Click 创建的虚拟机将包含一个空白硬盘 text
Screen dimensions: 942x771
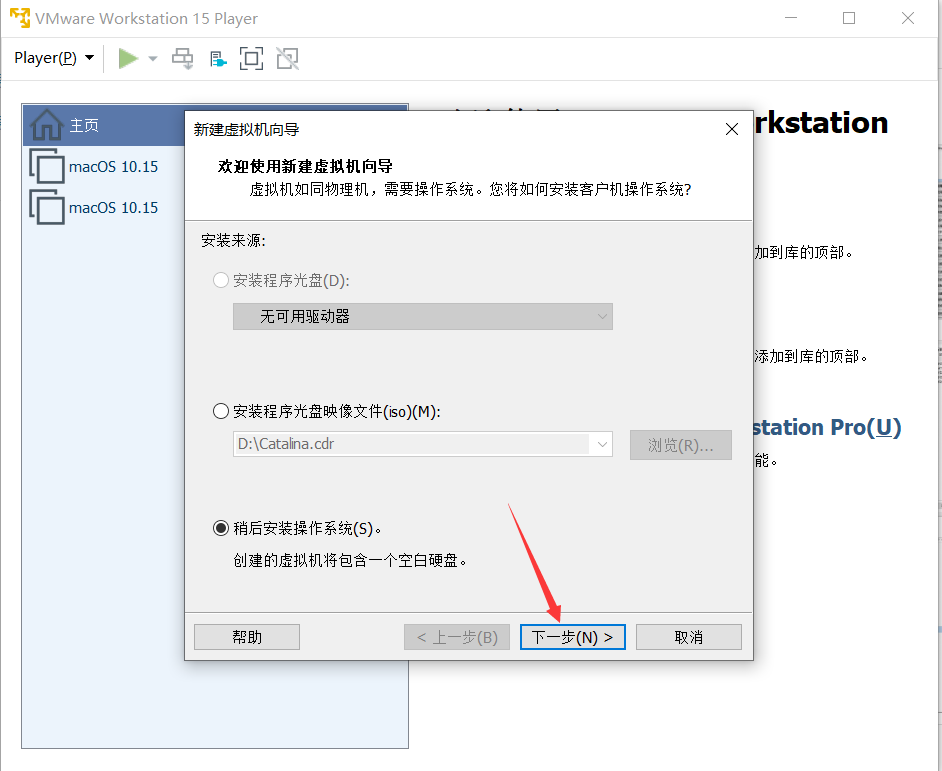[350, 560]
